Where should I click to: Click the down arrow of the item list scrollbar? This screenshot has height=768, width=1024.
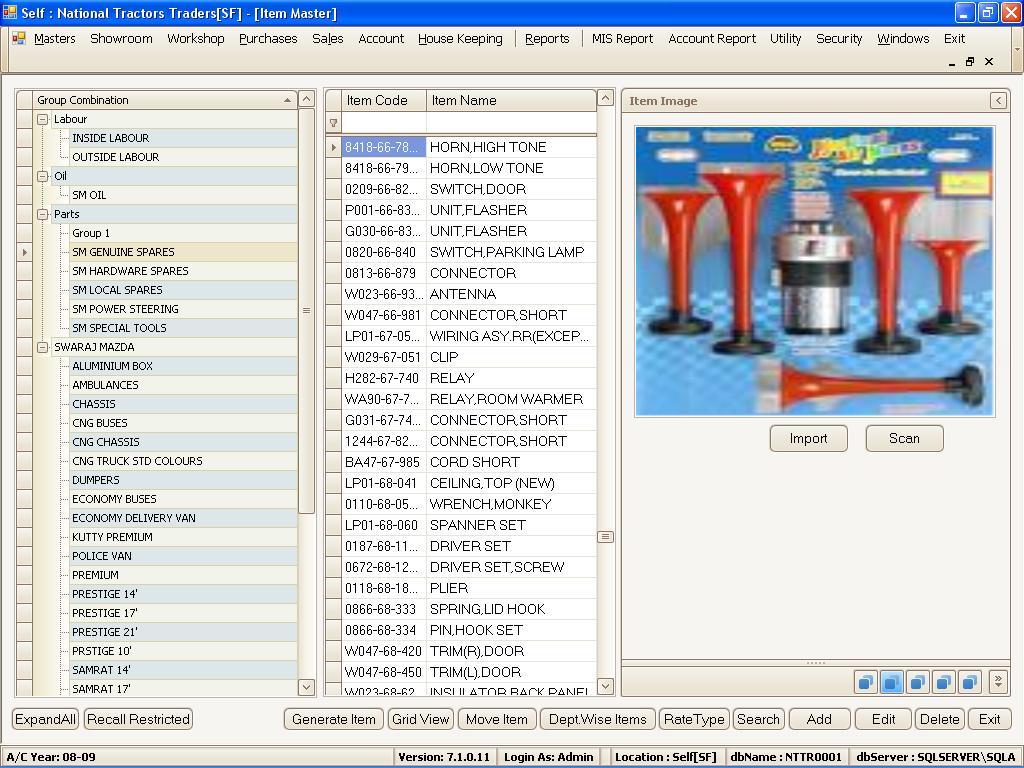pos(605,686)
